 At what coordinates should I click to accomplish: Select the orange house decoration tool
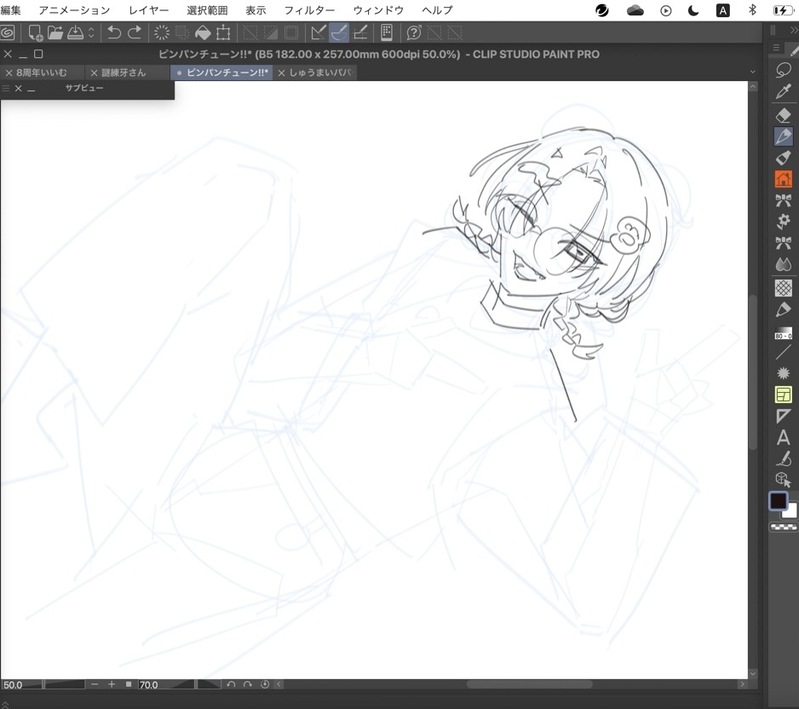783,179
